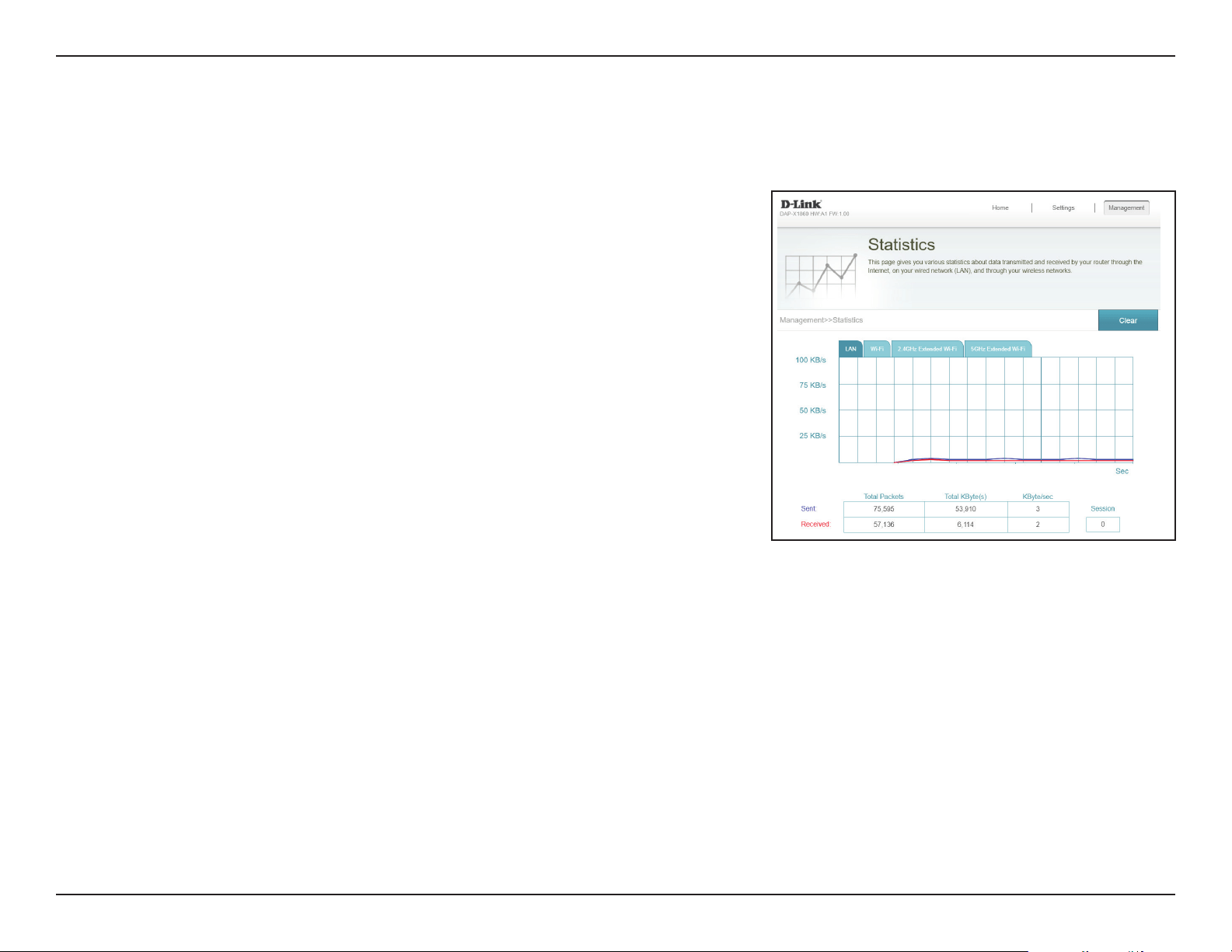Click the 75 KB/s axis label
1232x952 pixels.
tap(812, 385)
